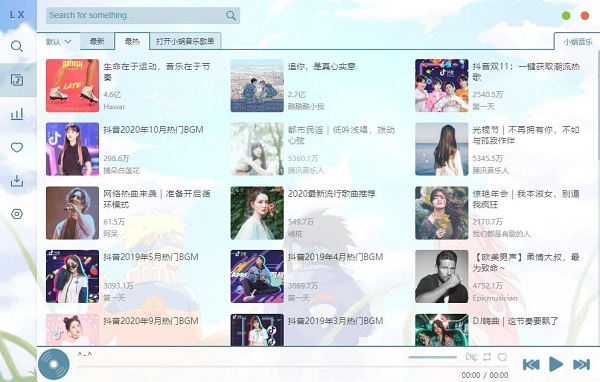The width and height of the screenshot is (600, 382).
Task: Open the Search page from the sidebar
Action: [x=17, y=47]
